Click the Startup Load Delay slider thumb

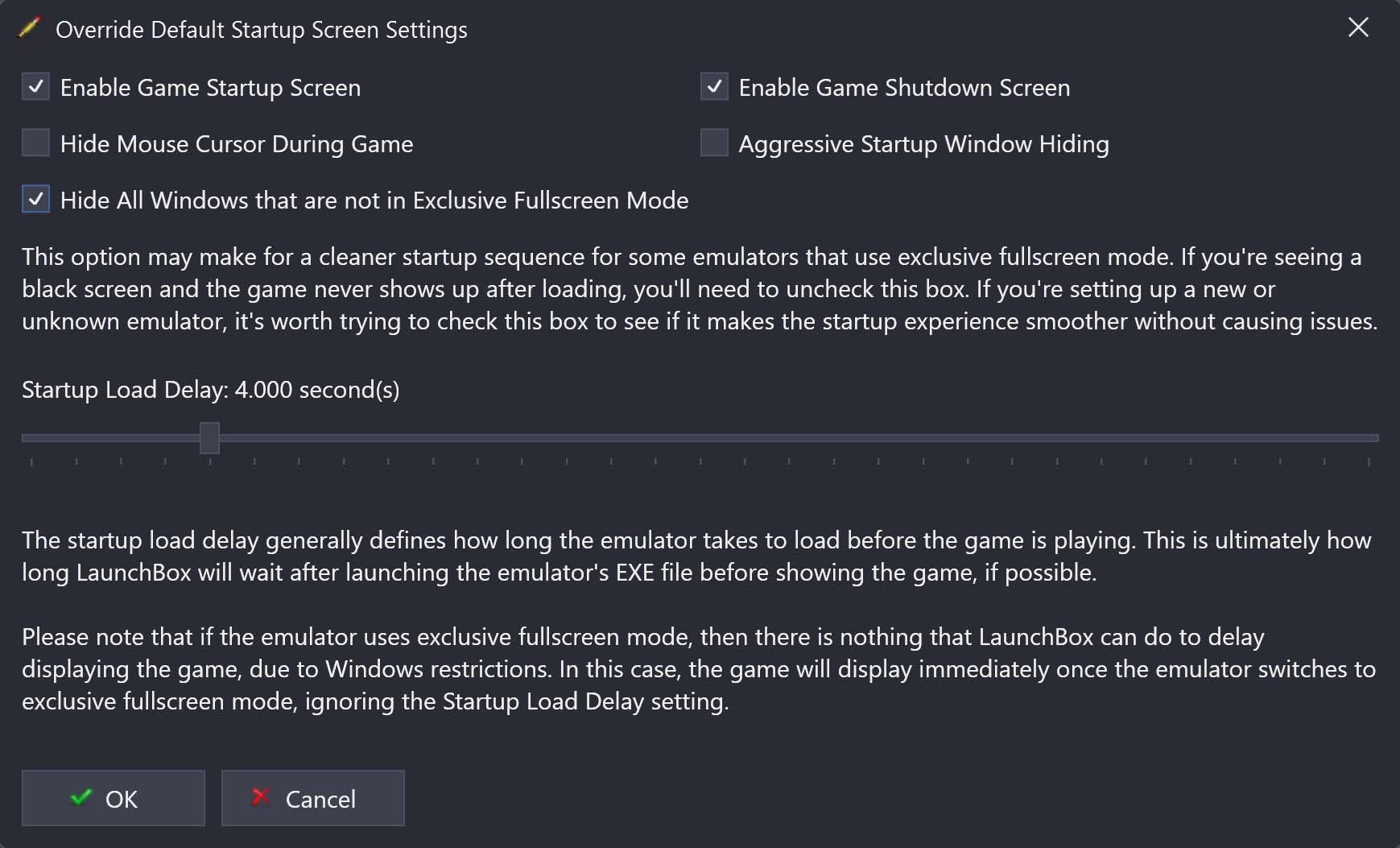click(209, 438)
